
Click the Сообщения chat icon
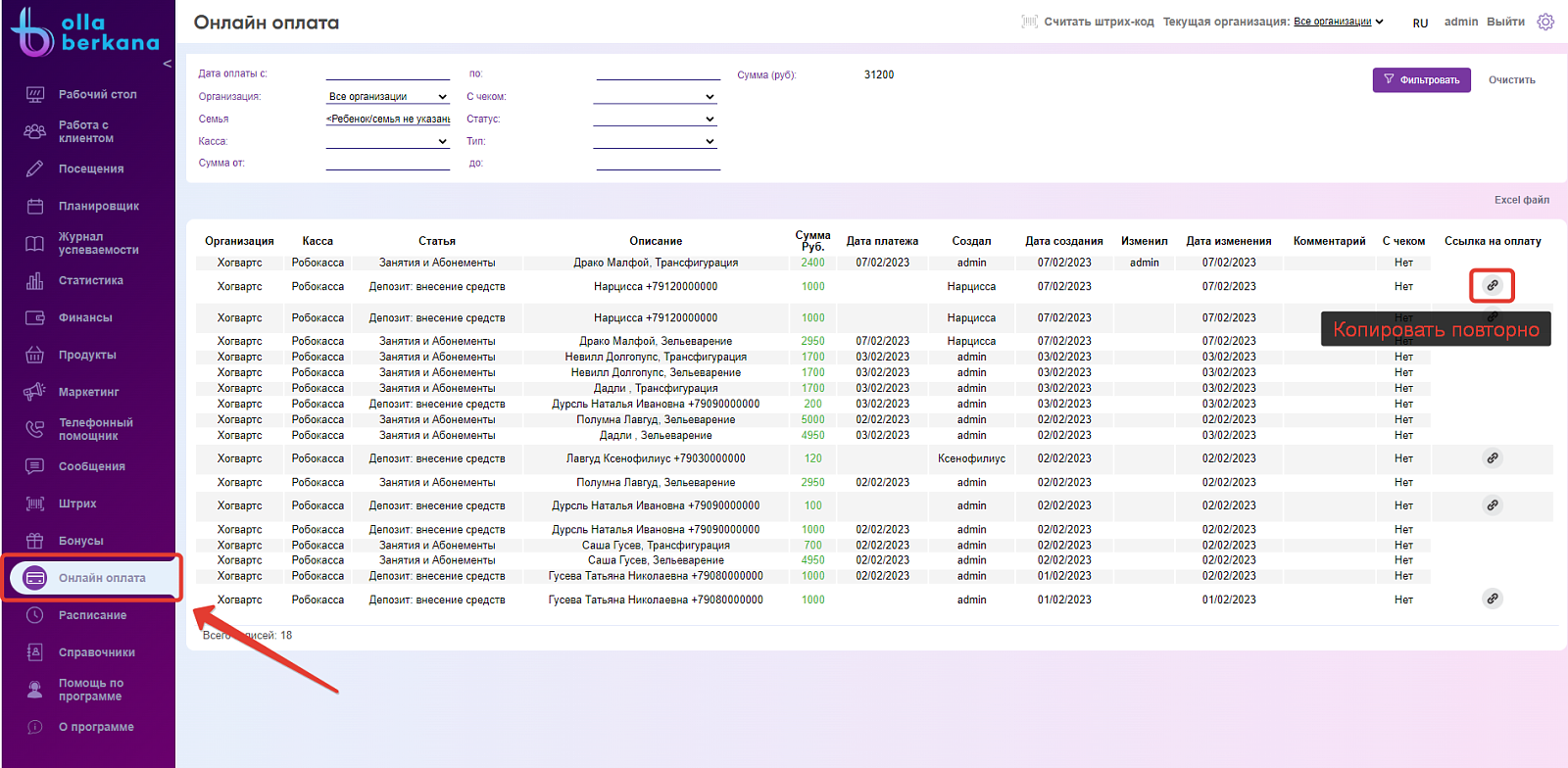[35, 466]
